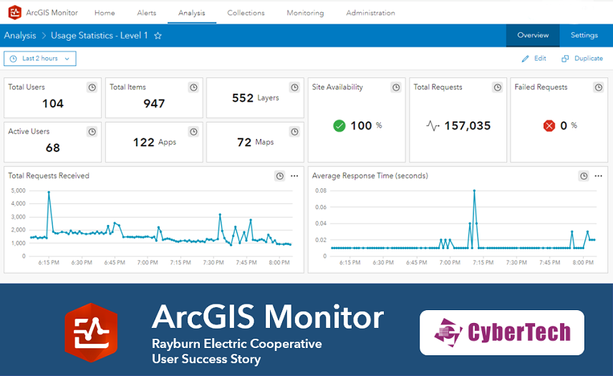Open the Last 2 hours time dropdown
Screen dimensions: 613x376
click(40, 59)
